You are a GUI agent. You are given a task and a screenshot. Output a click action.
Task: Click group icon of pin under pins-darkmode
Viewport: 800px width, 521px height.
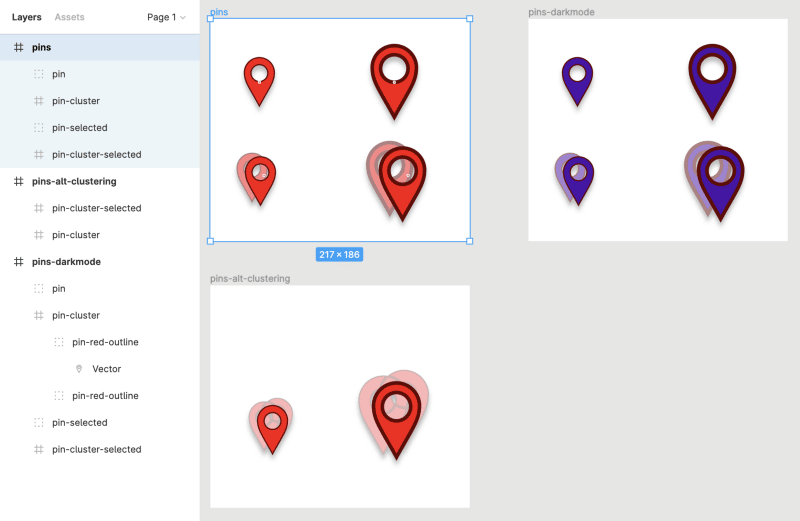pos(39,288)
